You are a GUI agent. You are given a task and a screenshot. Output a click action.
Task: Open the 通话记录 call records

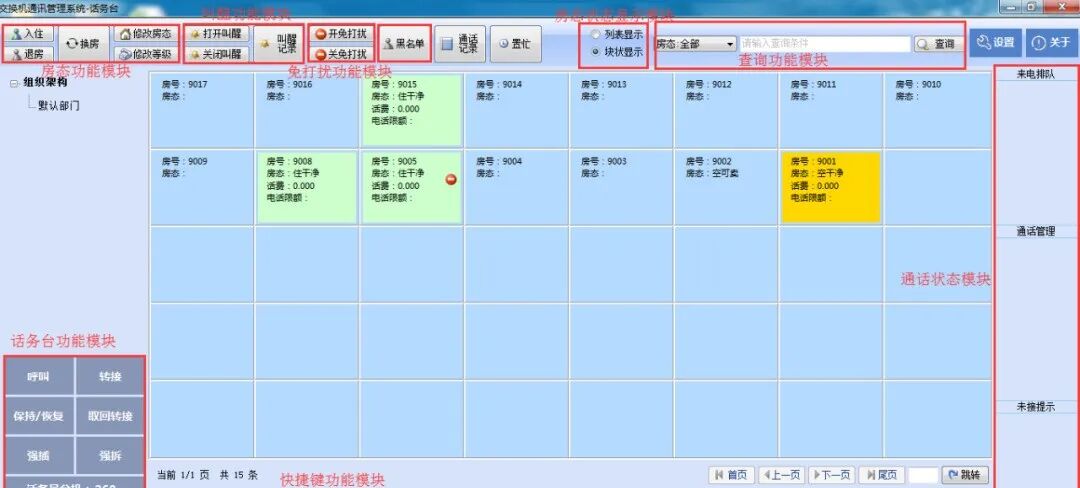(x=460, y=43)
